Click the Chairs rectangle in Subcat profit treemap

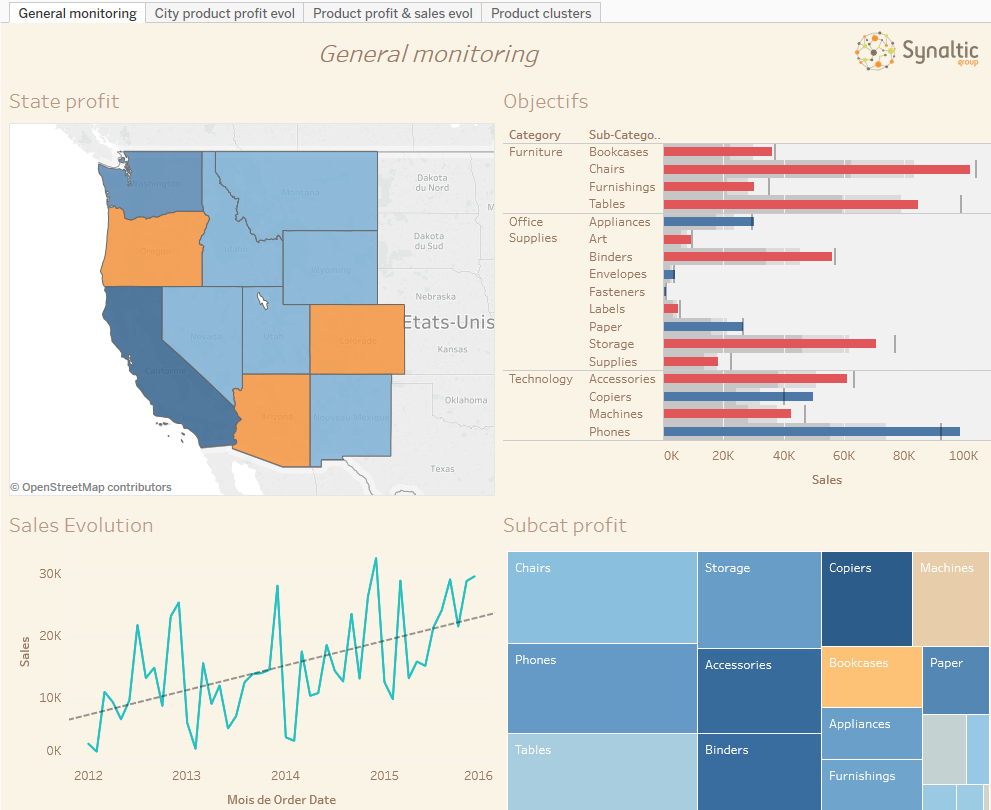(600, 595)
